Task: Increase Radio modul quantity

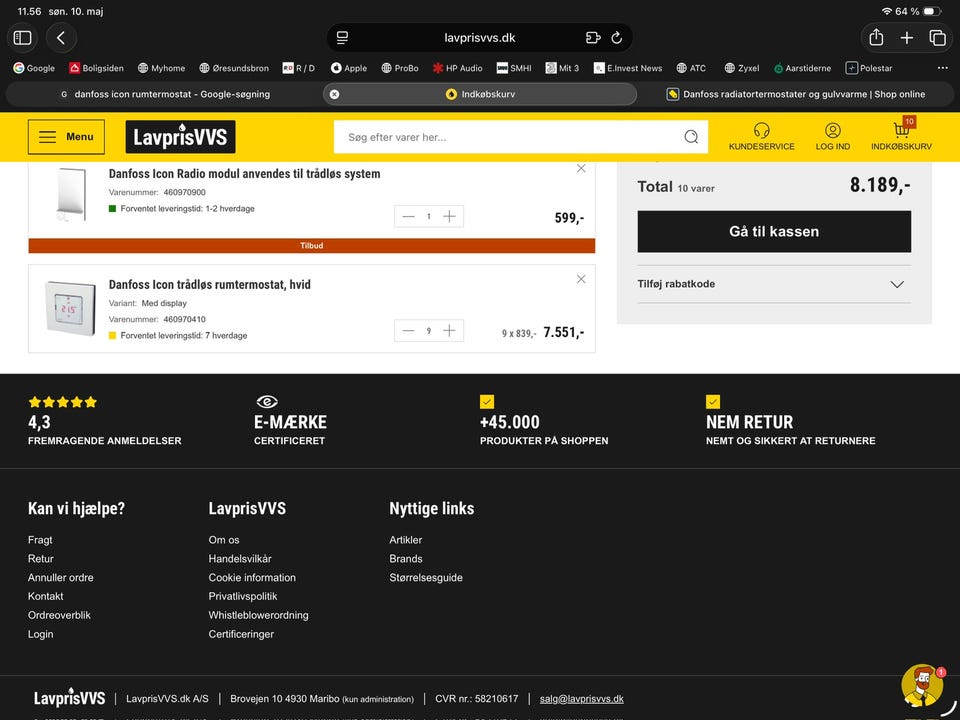Action: (x=449, y=216)
